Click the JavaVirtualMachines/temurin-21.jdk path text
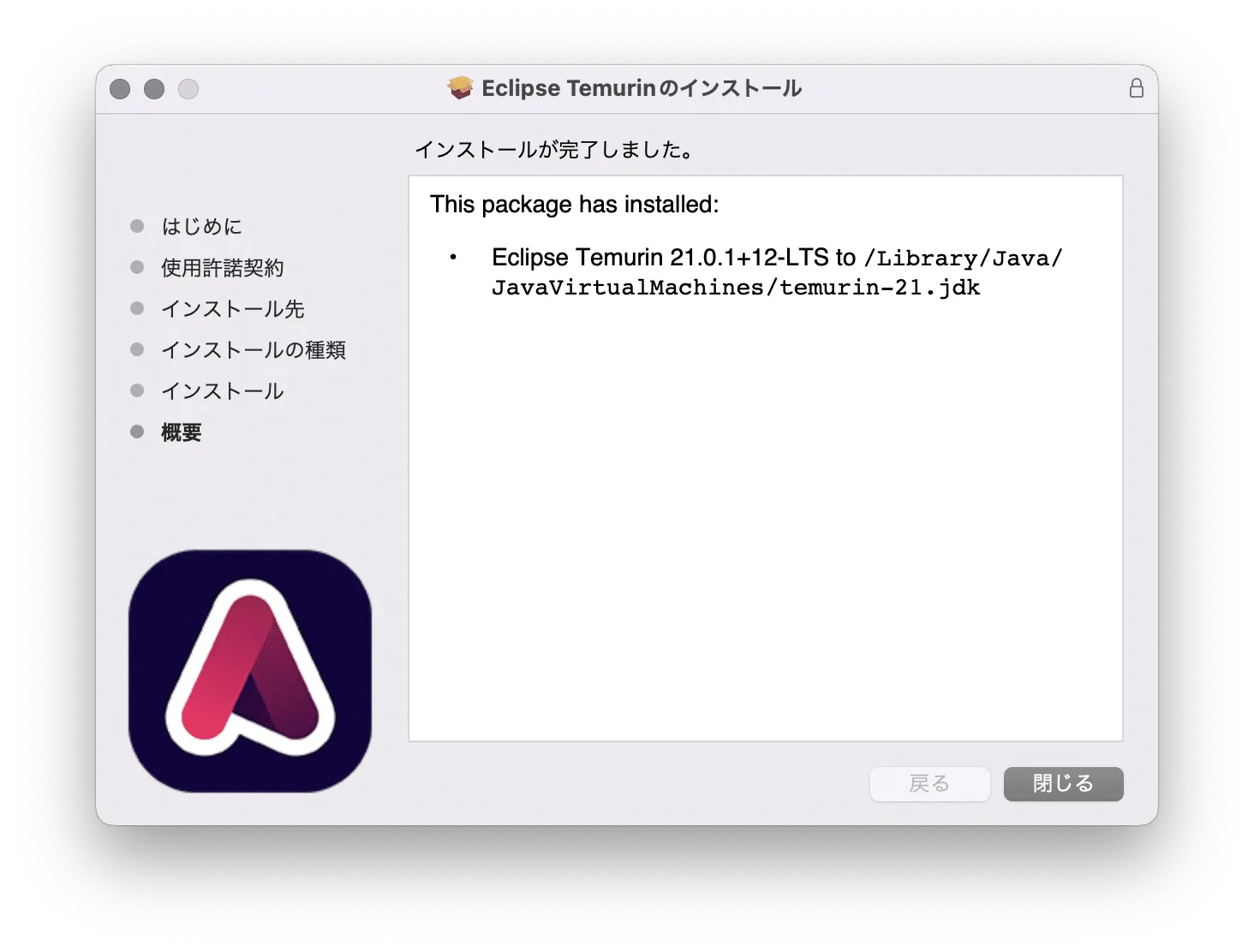 point(736,287)
